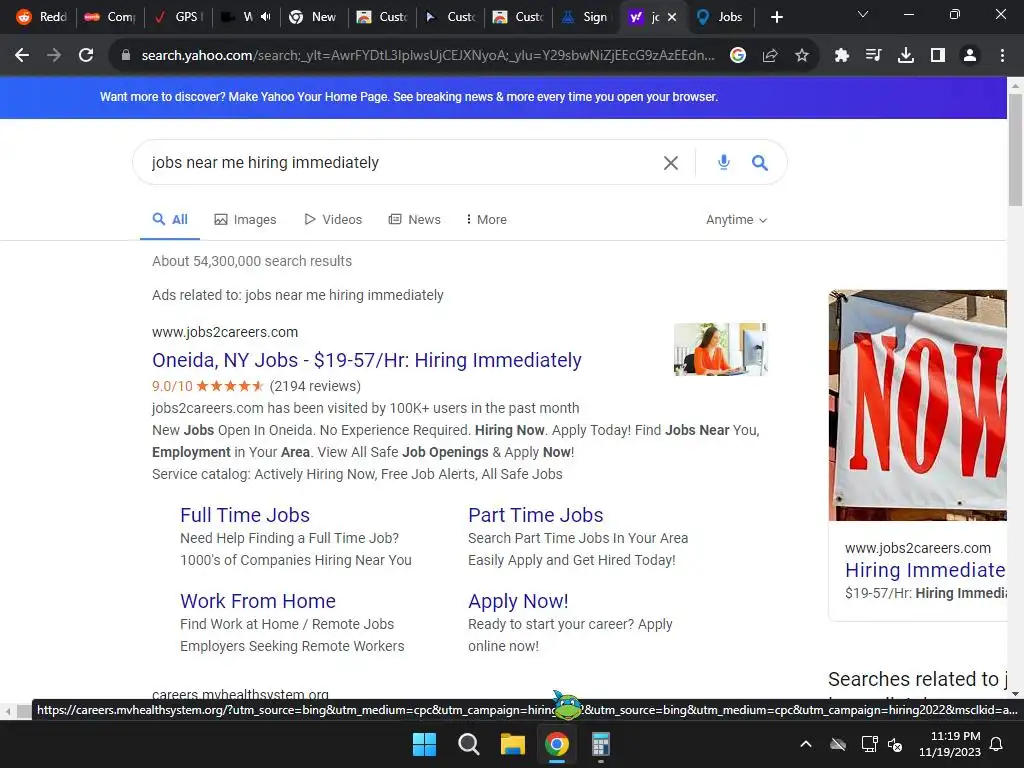
Task: Open a new browser tab
Action: point(776,17)
